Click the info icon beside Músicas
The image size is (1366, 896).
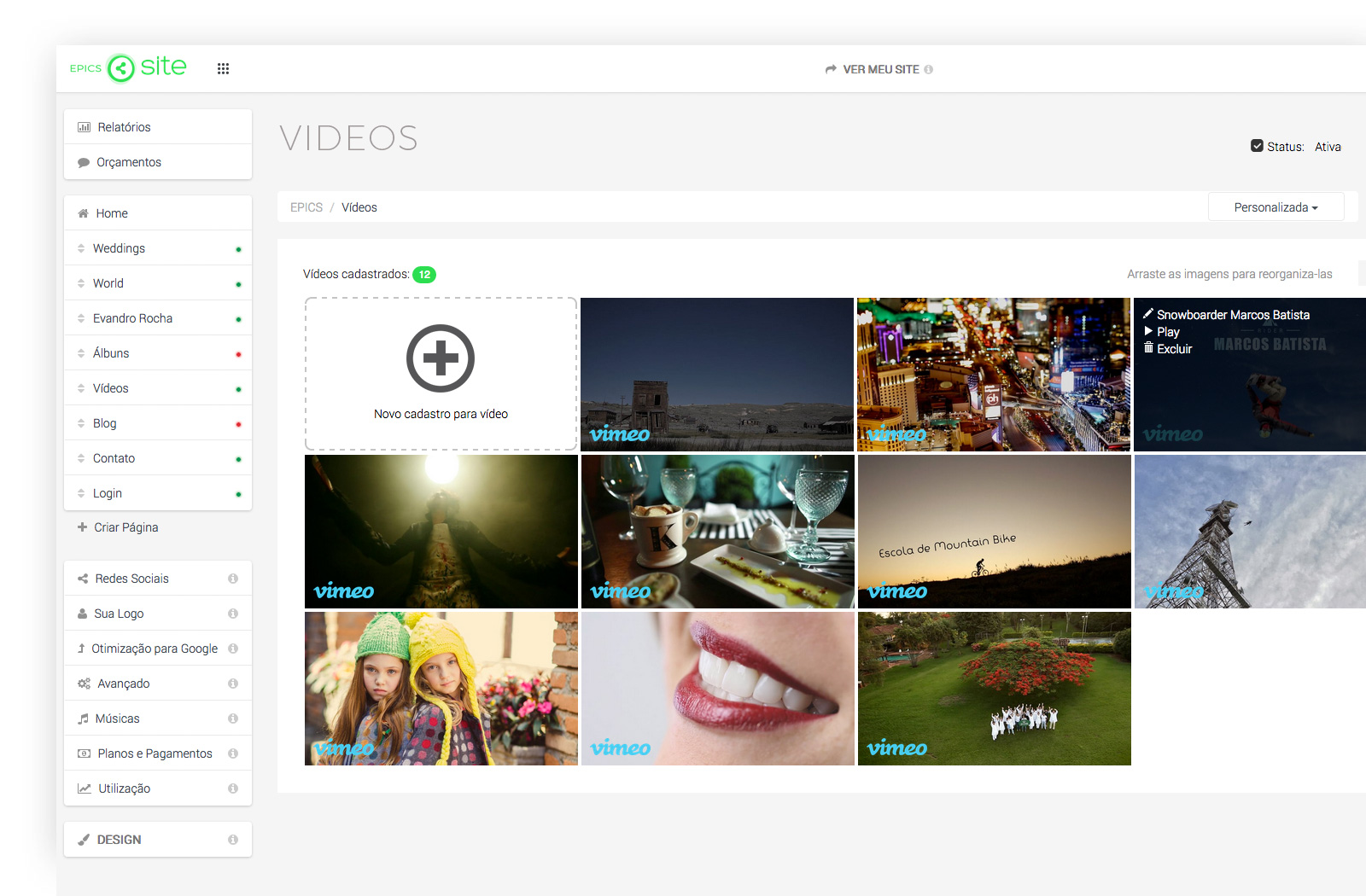233,719
